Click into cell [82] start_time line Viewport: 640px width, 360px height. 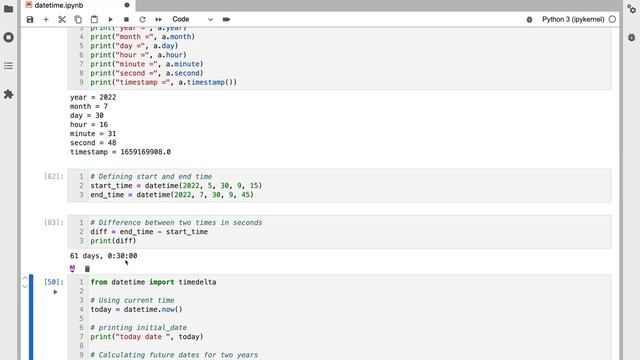coord(176,185)
